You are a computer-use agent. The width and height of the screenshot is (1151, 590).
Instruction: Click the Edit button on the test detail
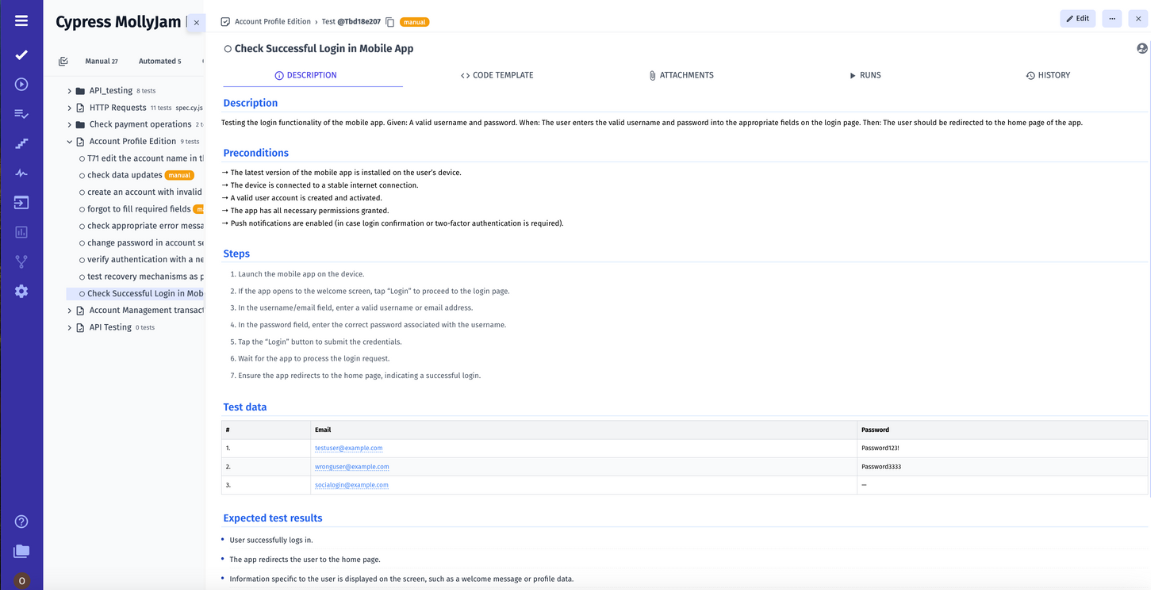(x=1076, y=18)
